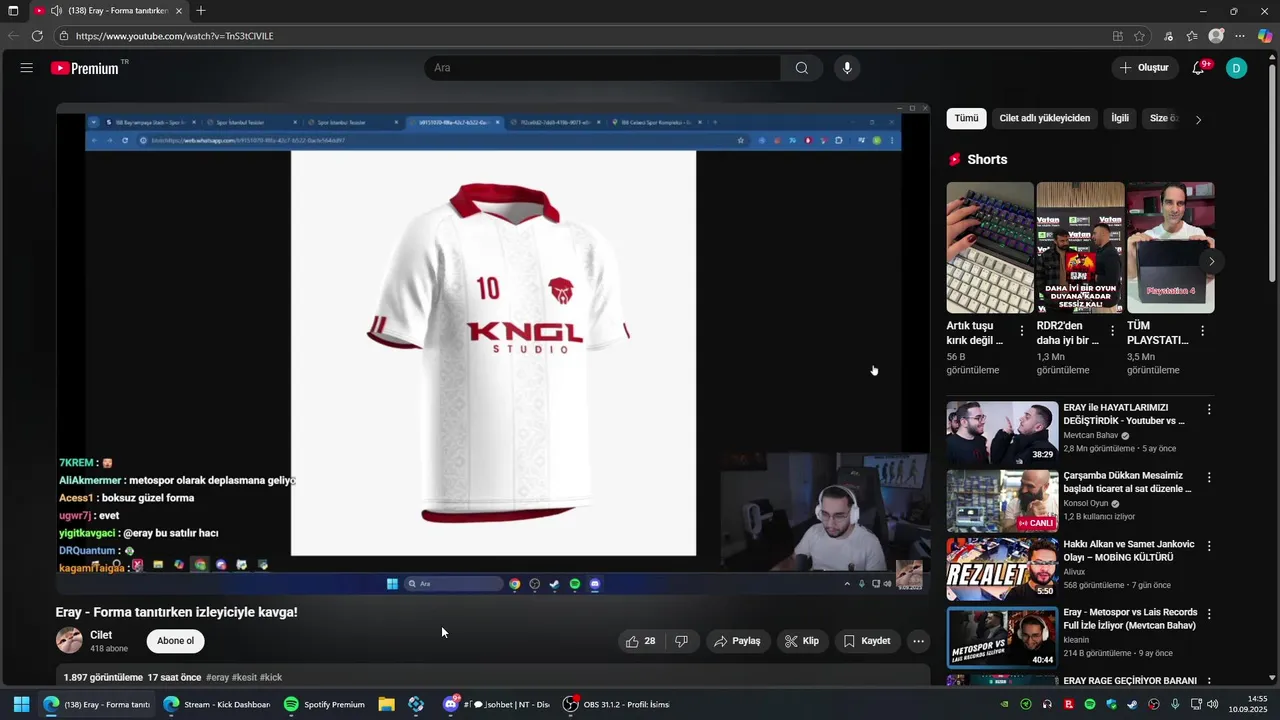Open Edge settings and more menu
Image resolution: width=1280 pixels, height=720 pixels.
coord(1240,36)
